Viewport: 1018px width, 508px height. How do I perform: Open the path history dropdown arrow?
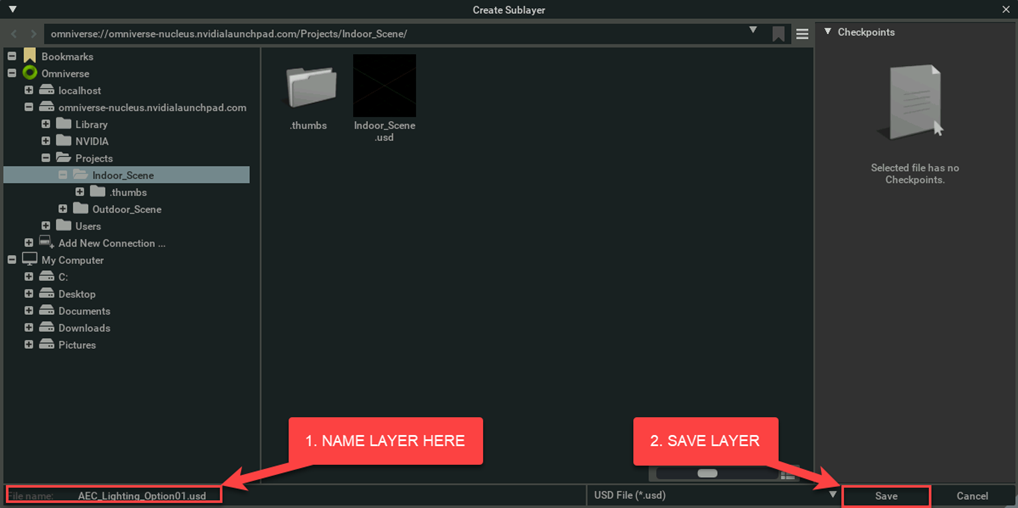click(x=753, y=32)
